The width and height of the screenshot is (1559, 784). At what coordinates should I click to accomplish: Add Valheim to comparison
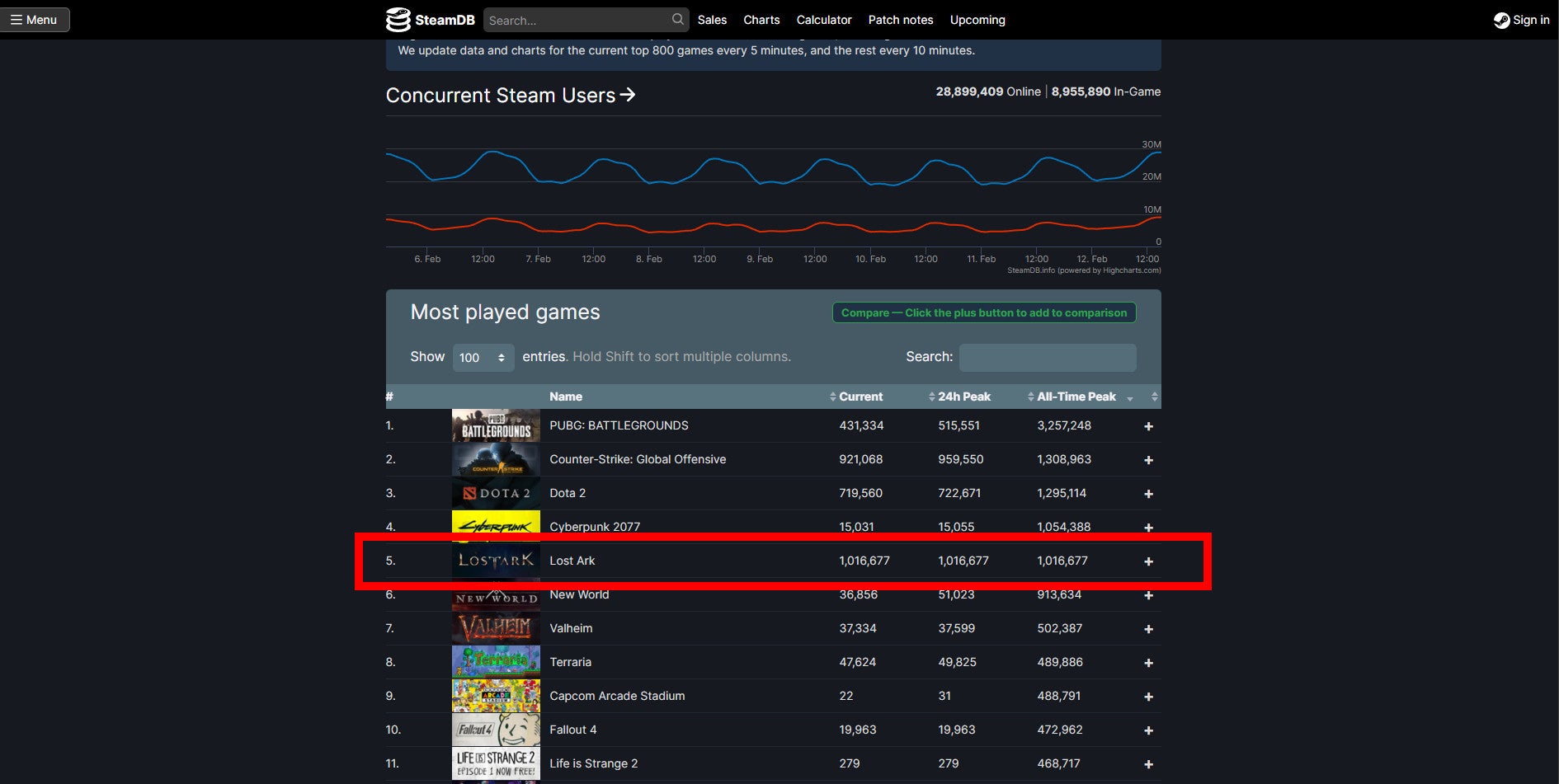click(x=1148, y=629)
